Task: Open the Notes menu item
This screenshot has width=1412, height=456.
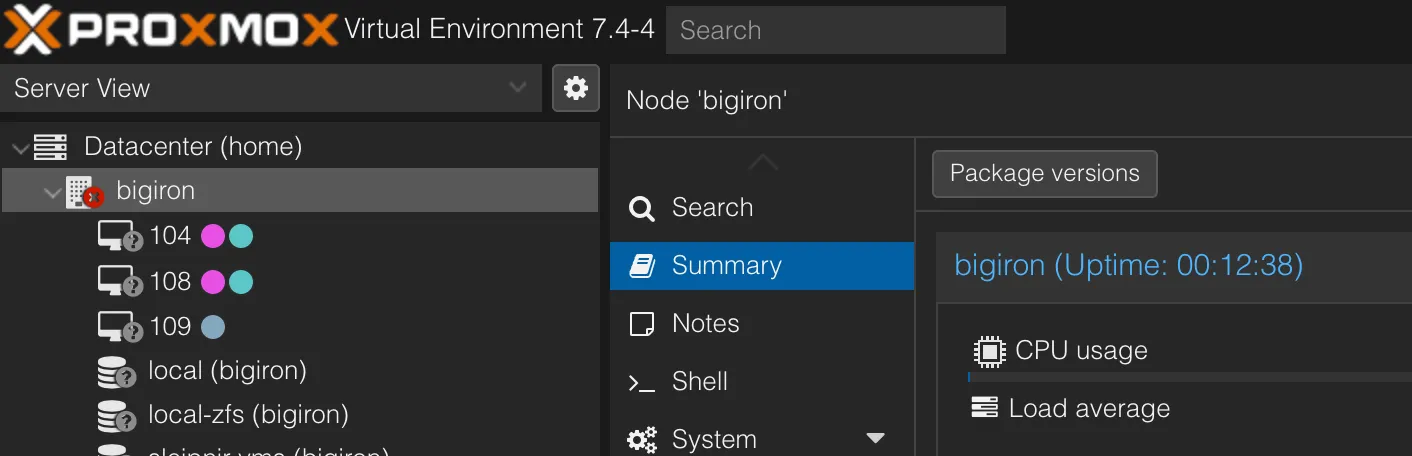Action: (x=705, y=324)
